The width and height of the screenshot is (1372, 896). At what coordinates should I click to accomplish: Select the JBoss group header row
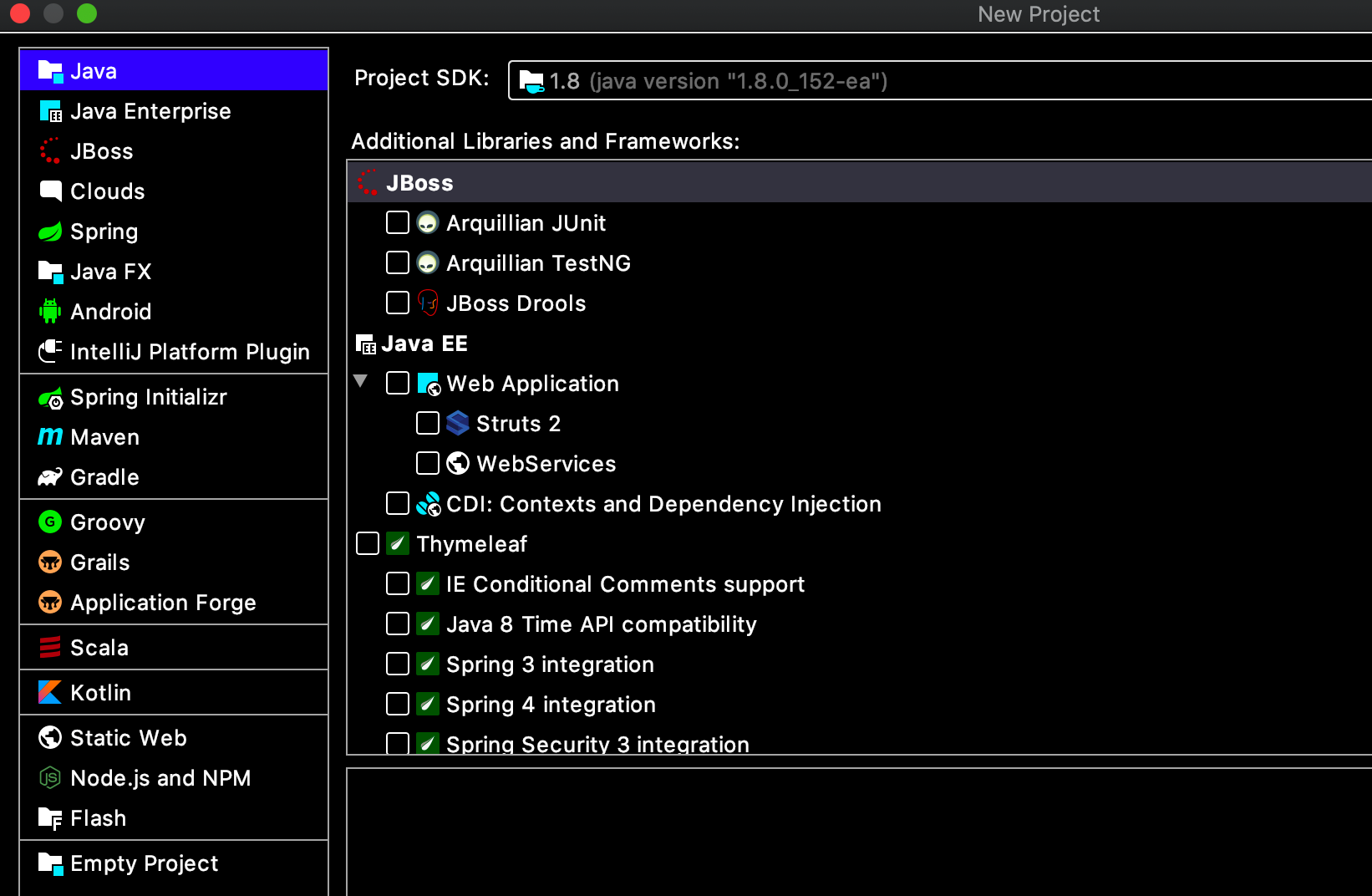(x=860, y=183)
